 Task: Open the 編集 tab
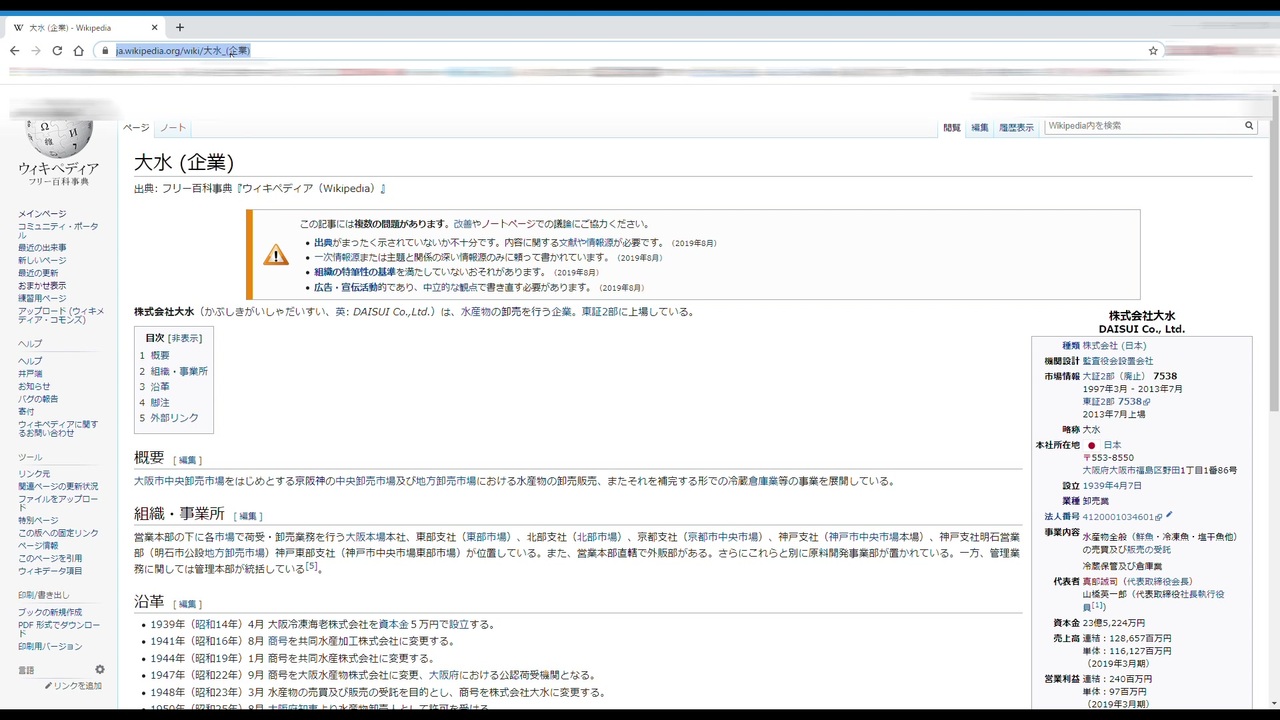(x=980, y=128)
